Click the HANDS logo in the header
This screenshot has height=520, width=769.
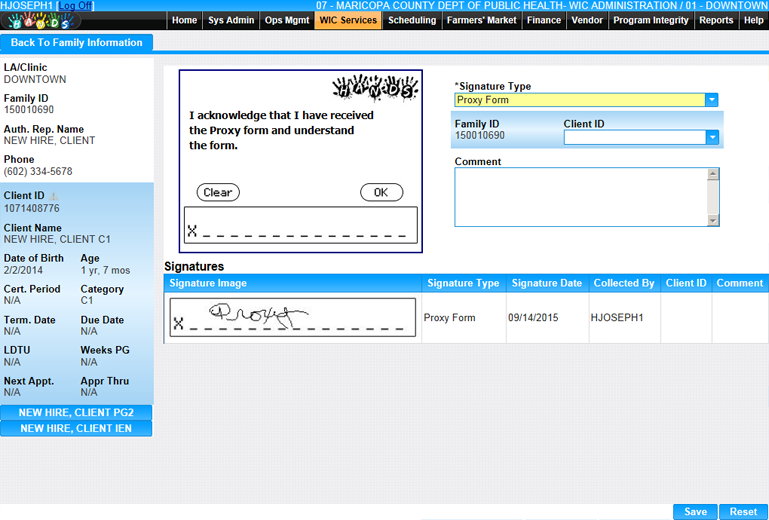pyautogui.click(x=40, y=21)
